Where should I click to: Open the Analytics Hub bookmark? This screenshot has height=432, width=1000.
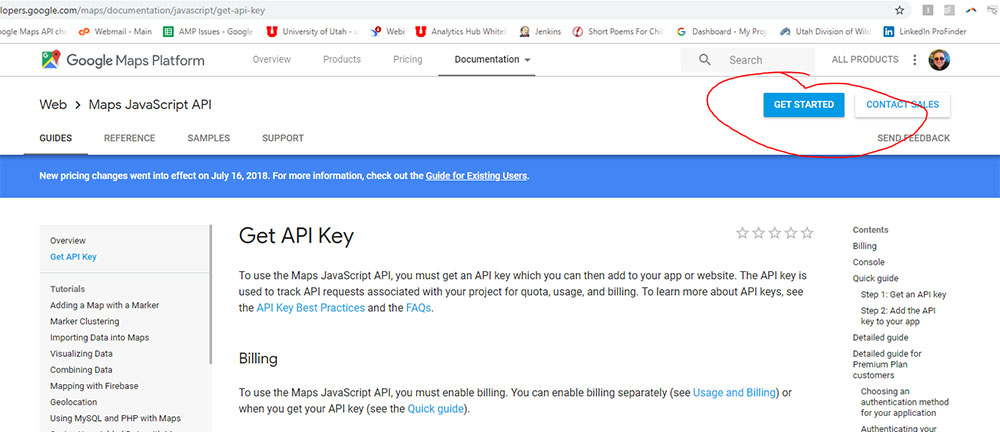pyautogui.click(x=461, y=31)
